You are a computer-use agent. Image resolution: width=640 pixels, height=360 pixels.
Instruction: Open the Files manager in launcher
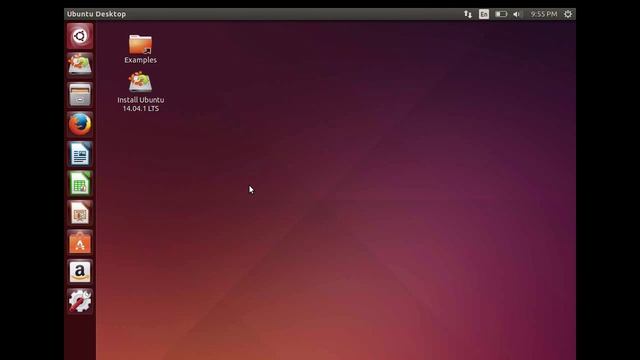80,95
